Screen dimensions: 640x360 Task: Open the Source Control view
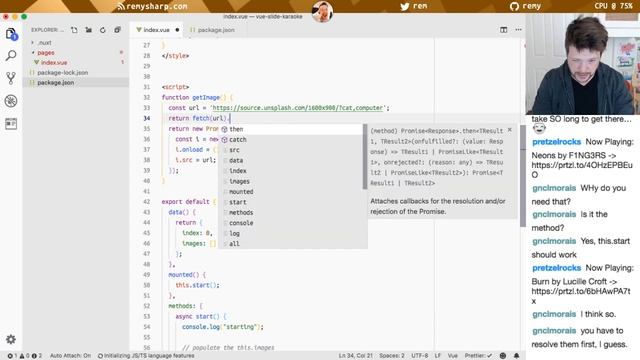pyautogui.click(x=11, y=78)
